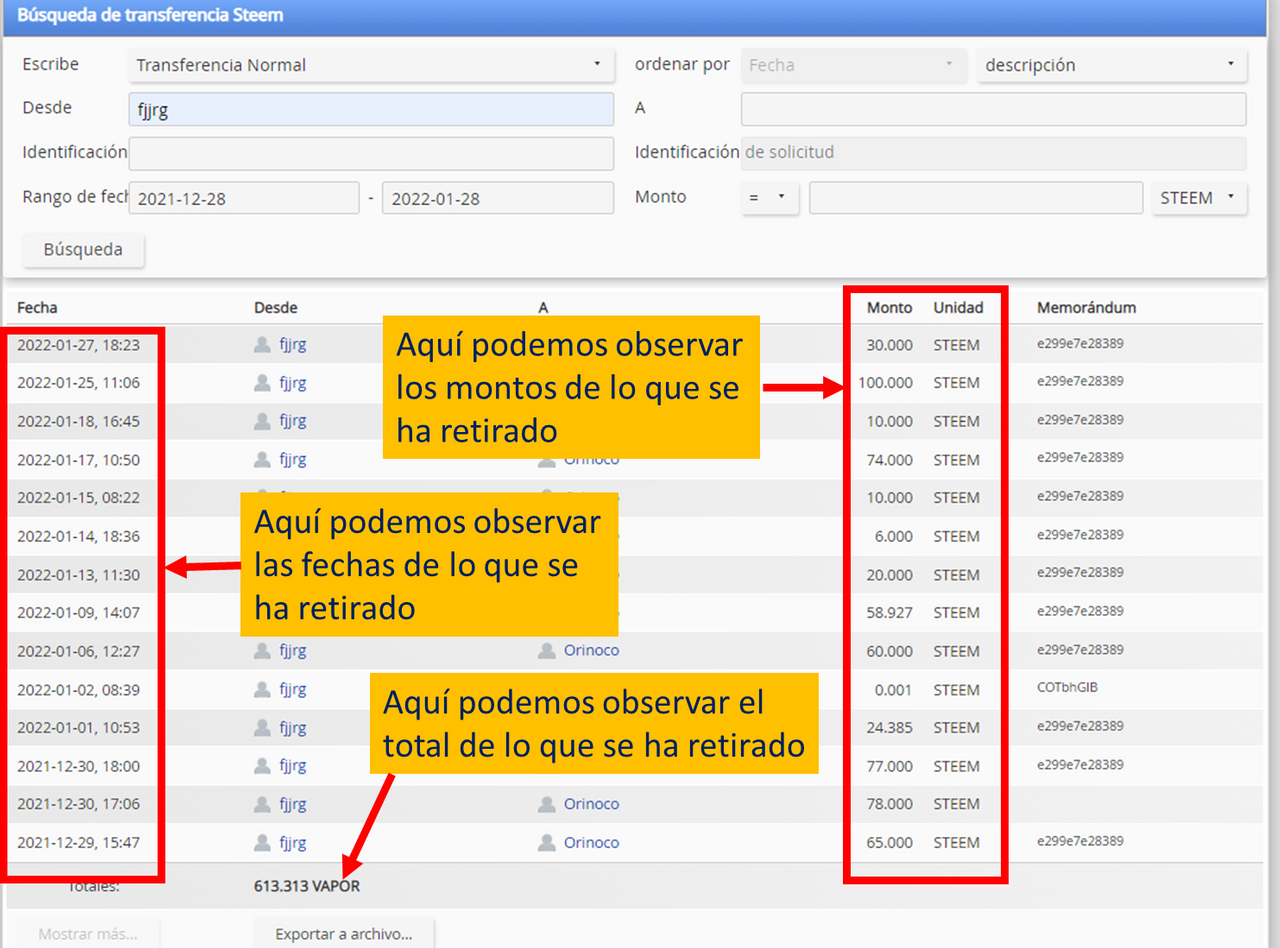Open the fjjrg link in the 2021-12-29 row
This screenshot has width=1280, height=948.
tap(293, 842)
